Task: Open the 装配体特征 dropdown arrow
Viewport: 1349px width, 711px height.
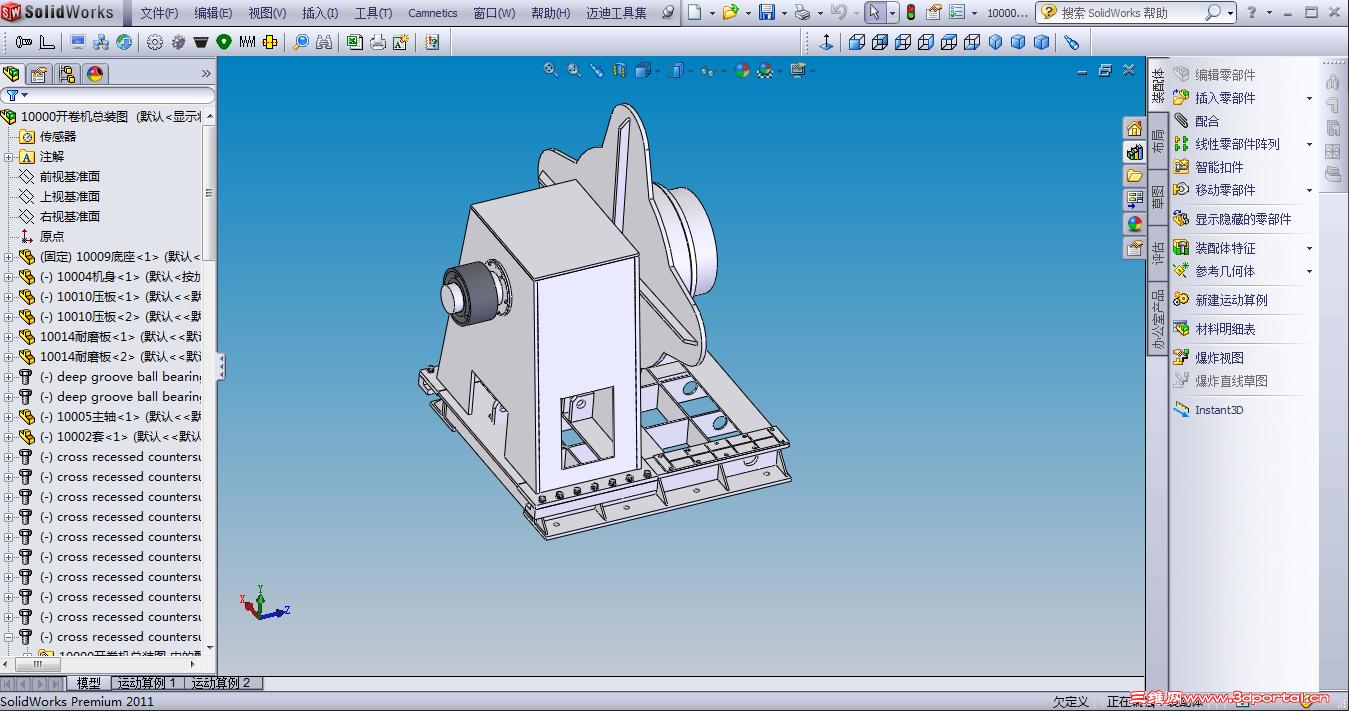Action: (x=1309, y=248)
